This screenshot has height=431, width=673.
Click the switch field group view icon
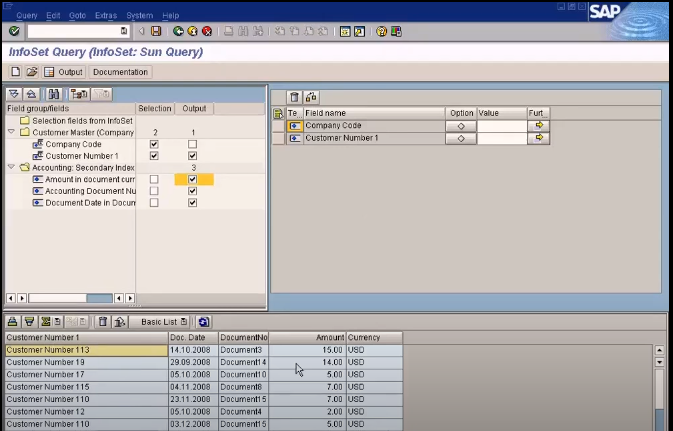[79, 94]
